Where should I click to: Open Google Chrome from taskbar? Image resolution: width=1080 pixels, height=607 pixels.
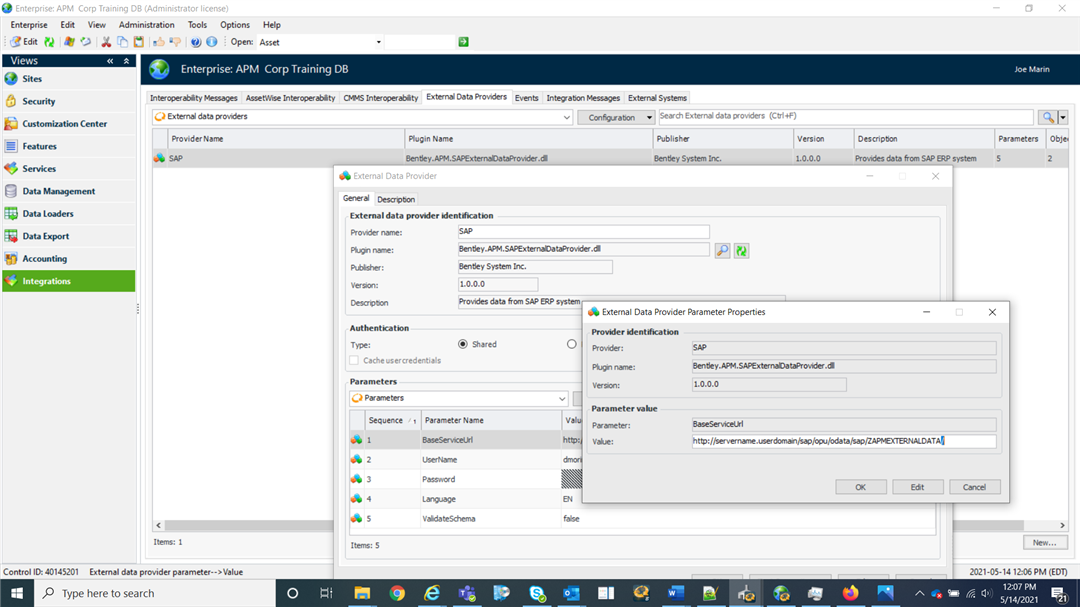point(397,593)
